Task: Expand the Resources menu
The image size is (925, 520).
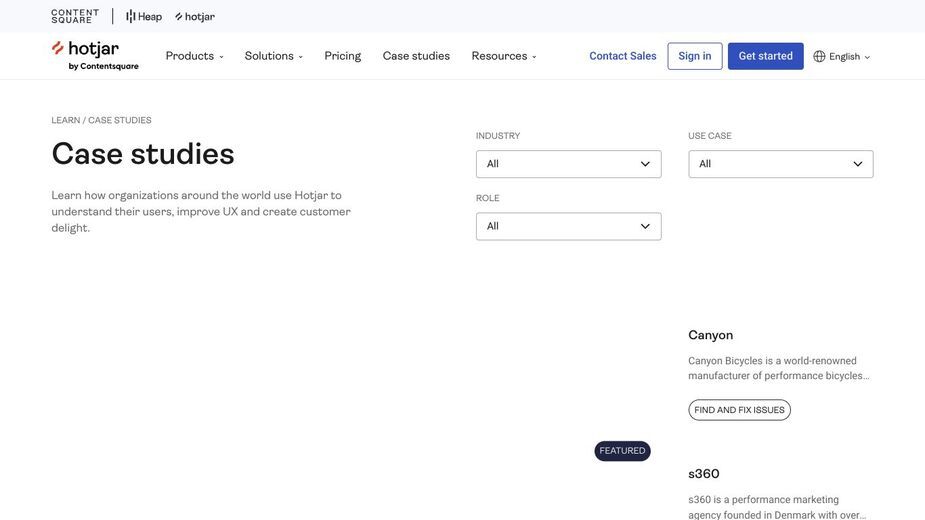Action: coord(504,56)
